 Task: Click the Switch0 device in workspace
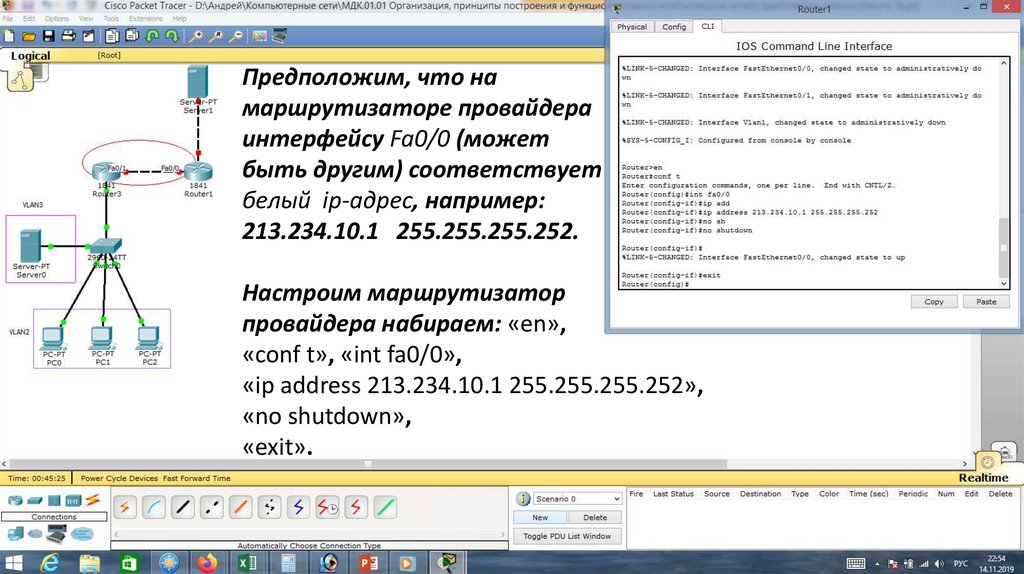[x=105, y=247]
